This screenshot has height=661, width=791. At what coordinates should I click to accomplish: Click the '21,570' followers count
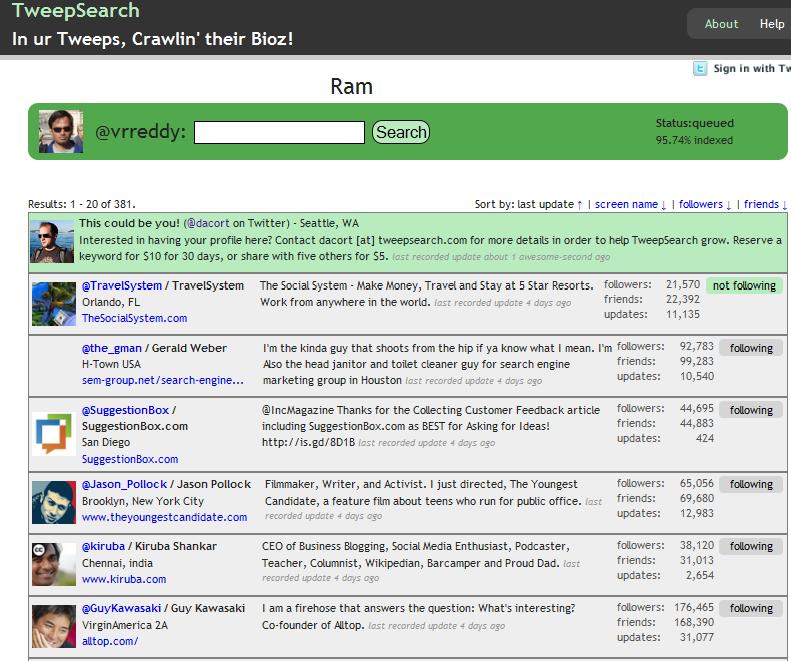(683, 284)
